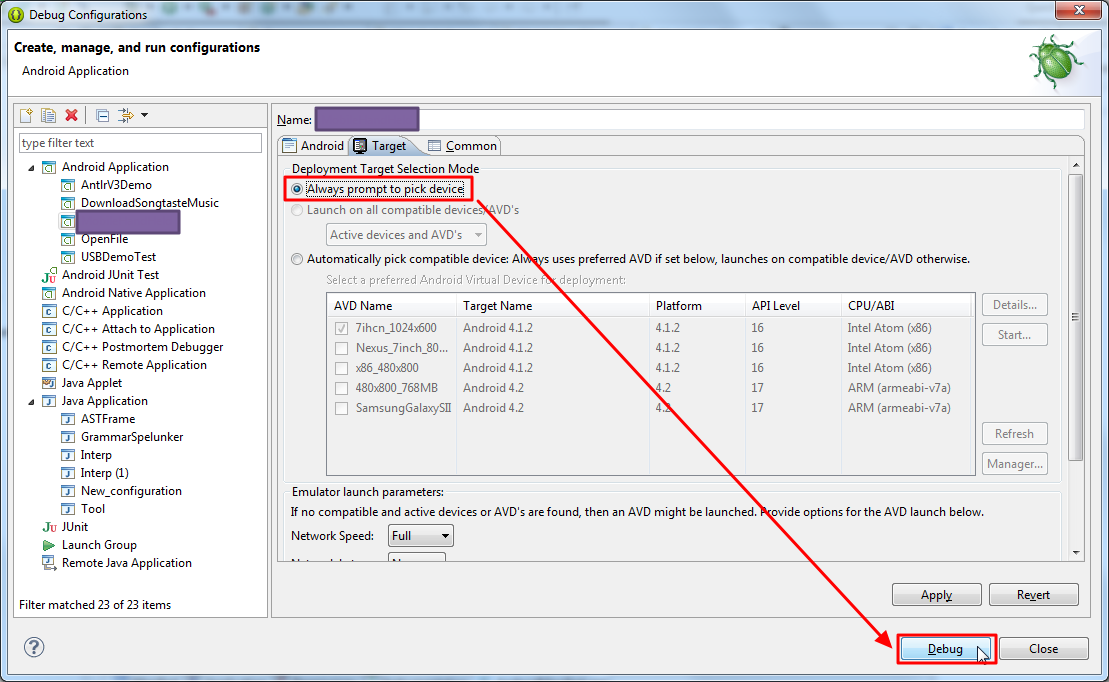Click the GrammarSpelunker configuration icon
The width and height of the screenshot is (1109, 682).
[x=68, y=437]
